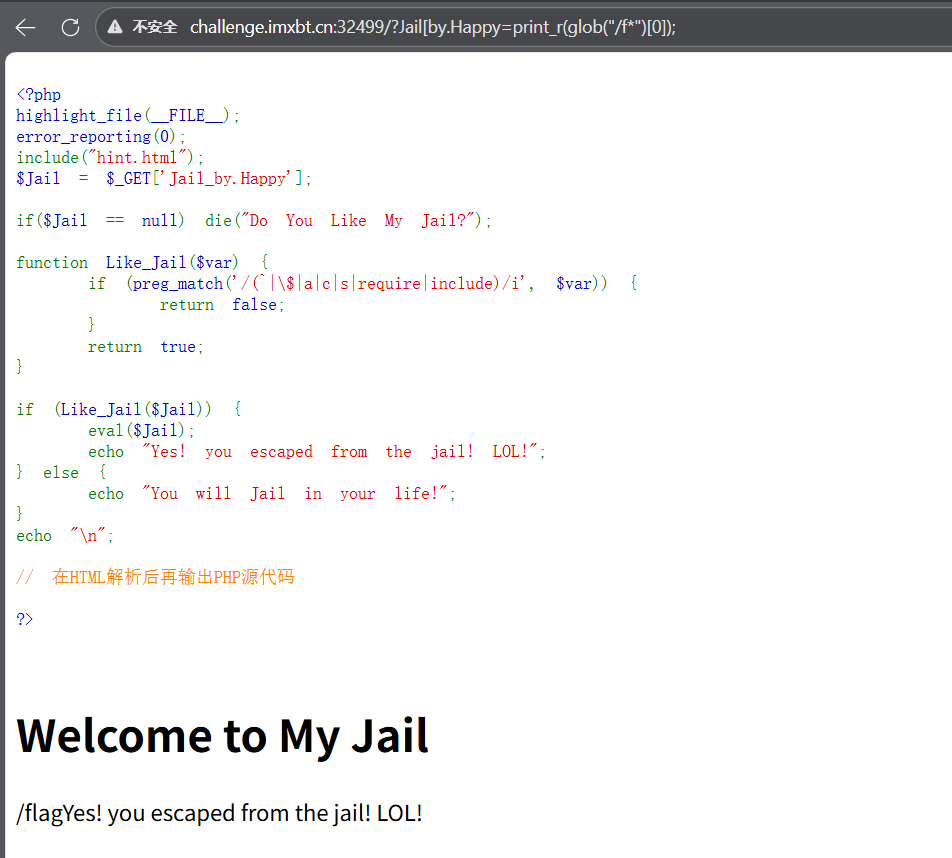952x858 pixels.
Task: Click the 'echo "\n";' line
Action: coord(65,536)
